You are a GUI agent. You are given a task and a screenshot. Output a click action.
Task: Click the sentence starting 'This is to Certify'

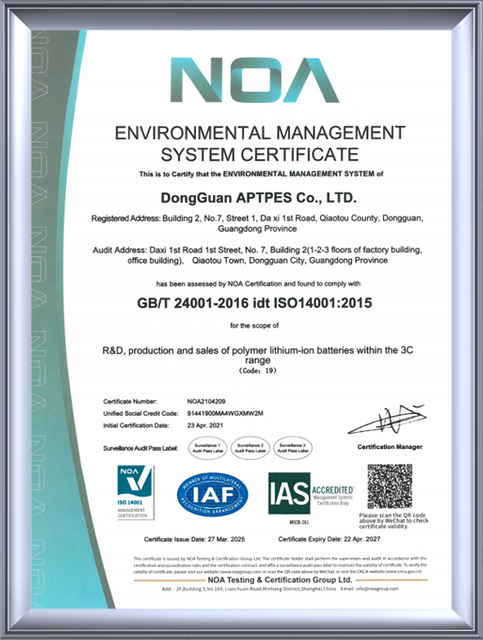(x=261, y=174)
